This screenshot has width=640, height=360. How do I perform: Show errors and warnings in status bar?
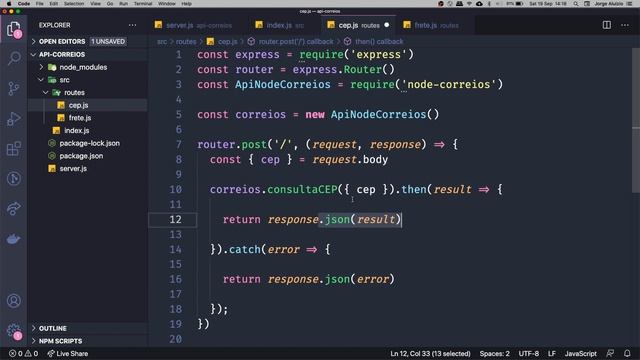coord(24,353)
